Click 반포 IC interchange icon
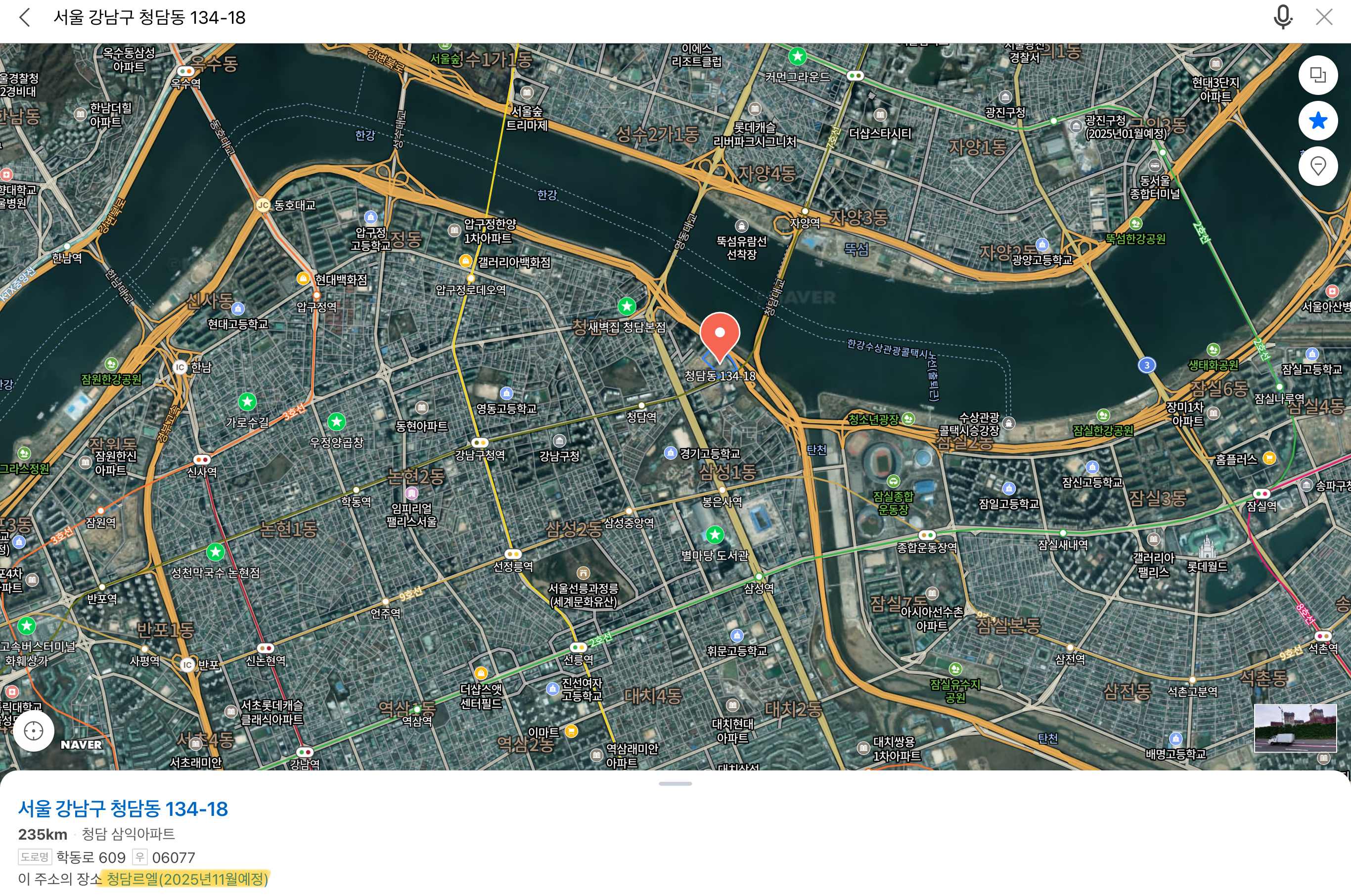This screenshot has width=1351, height=896. tap(187, 665)
